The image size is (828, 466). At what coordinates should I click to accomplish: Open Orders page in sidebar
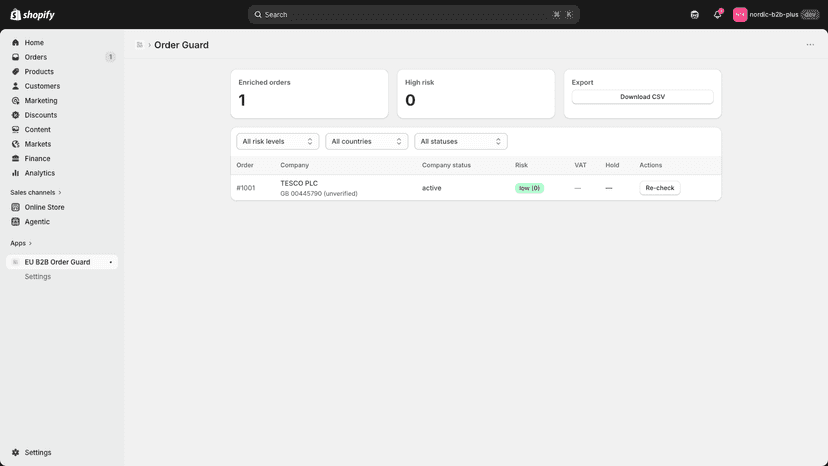[x=62, y=57]
